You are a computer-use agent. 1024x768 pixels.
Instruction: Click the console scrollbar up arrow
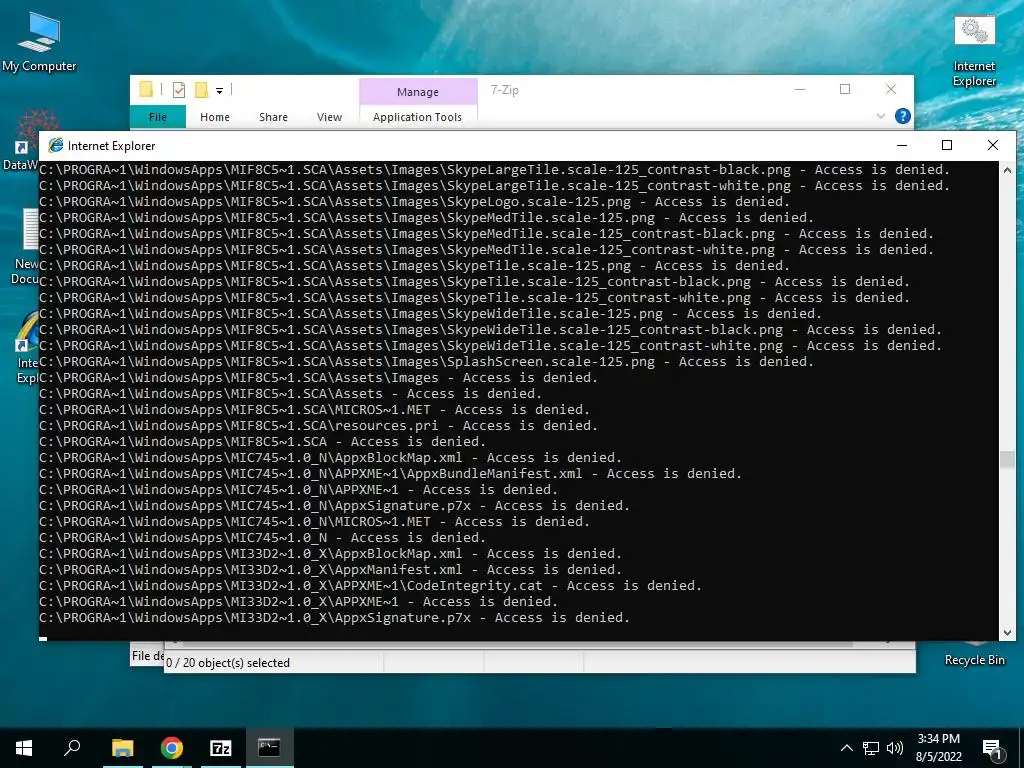click(x=1007, y=170)
